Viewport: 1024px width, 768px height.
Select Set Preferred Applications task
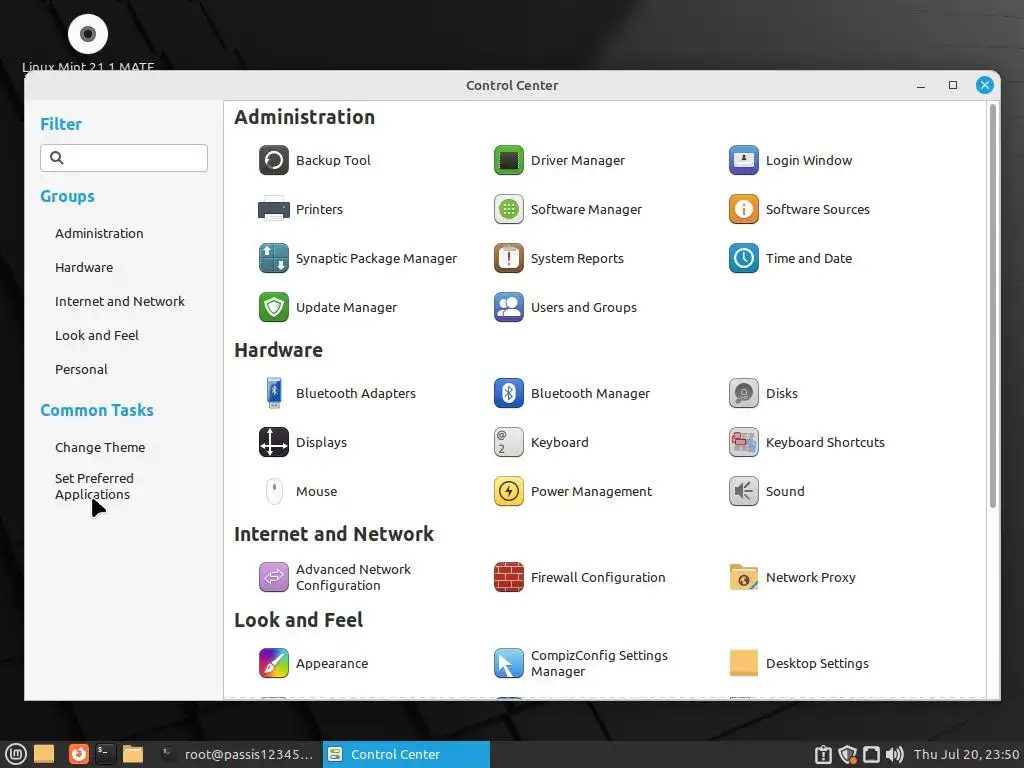click(94, 487)
